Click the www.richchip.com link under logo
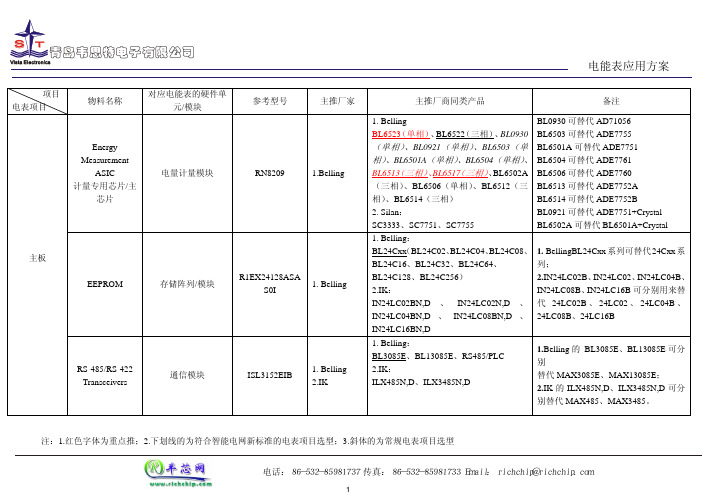This screenshot has width=702, height=496. click(180, 484)
